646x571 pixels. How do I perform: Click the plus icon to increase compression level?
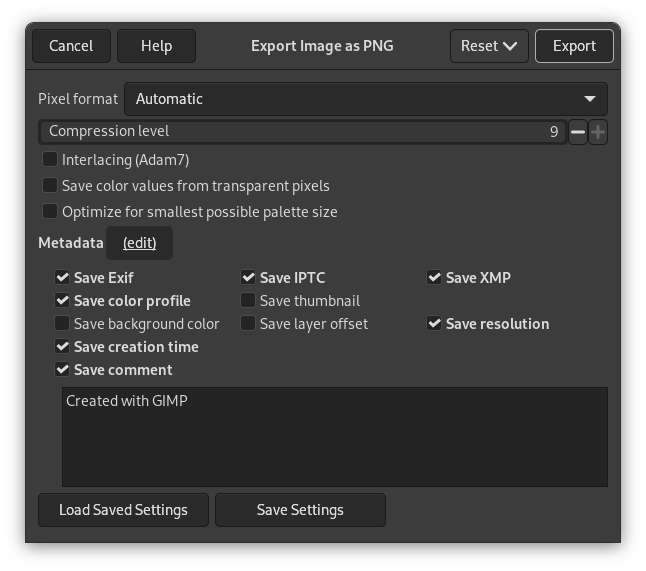click(x=598, y=132)
